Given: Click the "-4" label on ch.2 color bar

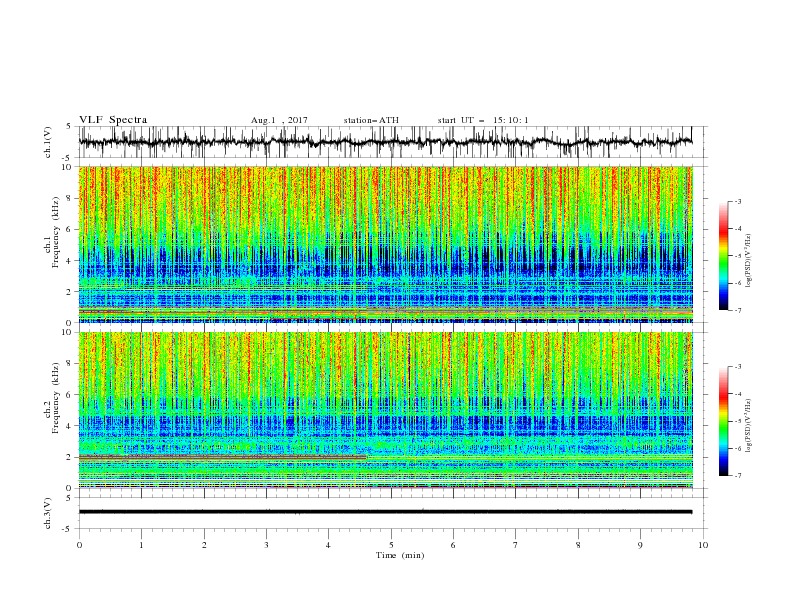Looking at the screenshot, I should point(738,394).
